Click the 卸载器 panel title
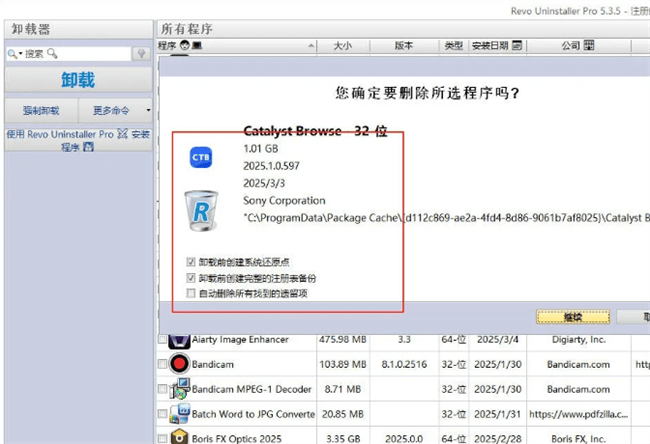650x444 pixels. coord(31,29)
